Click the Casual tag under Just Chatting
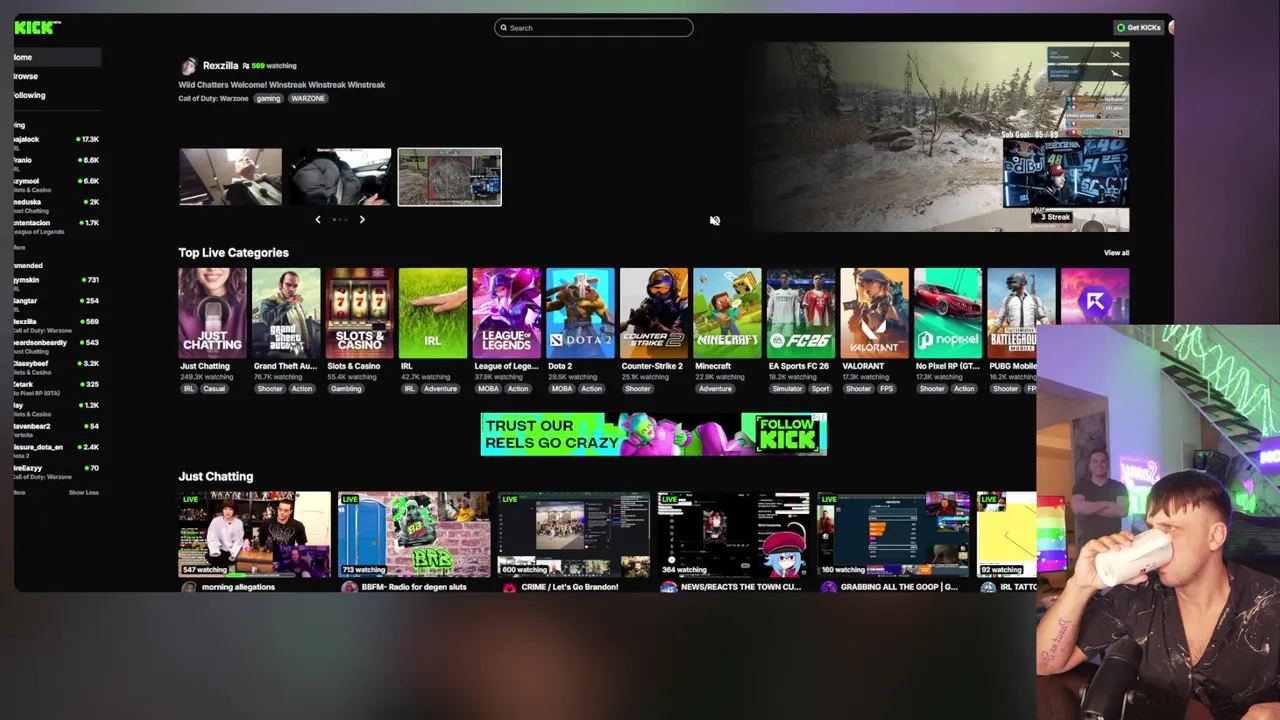1280x720 pixels. click(214, 388)
